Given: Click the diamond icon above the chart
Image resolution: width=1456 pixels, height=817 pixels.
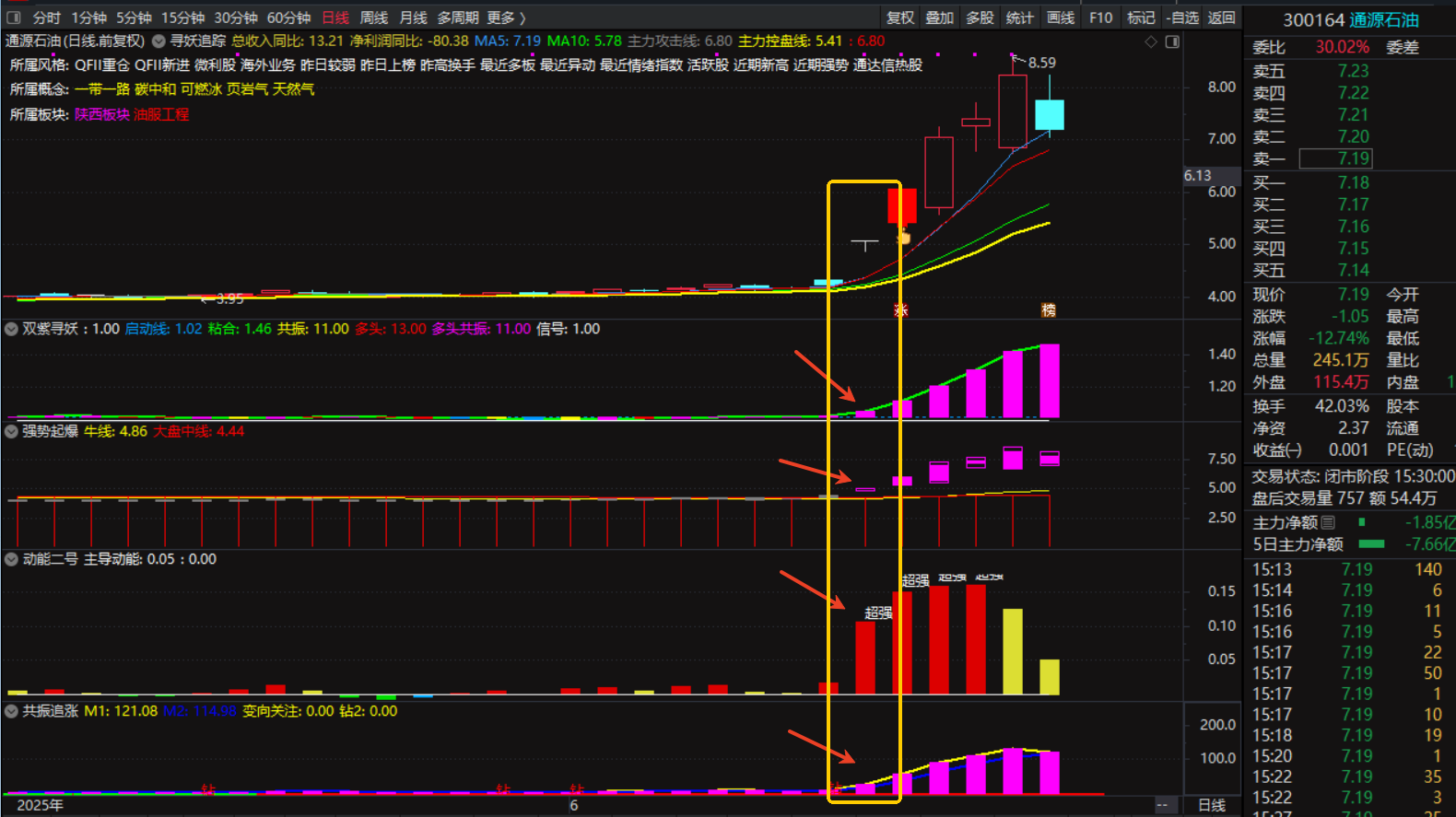Looking at the screenshot, I should (1151, 41).
